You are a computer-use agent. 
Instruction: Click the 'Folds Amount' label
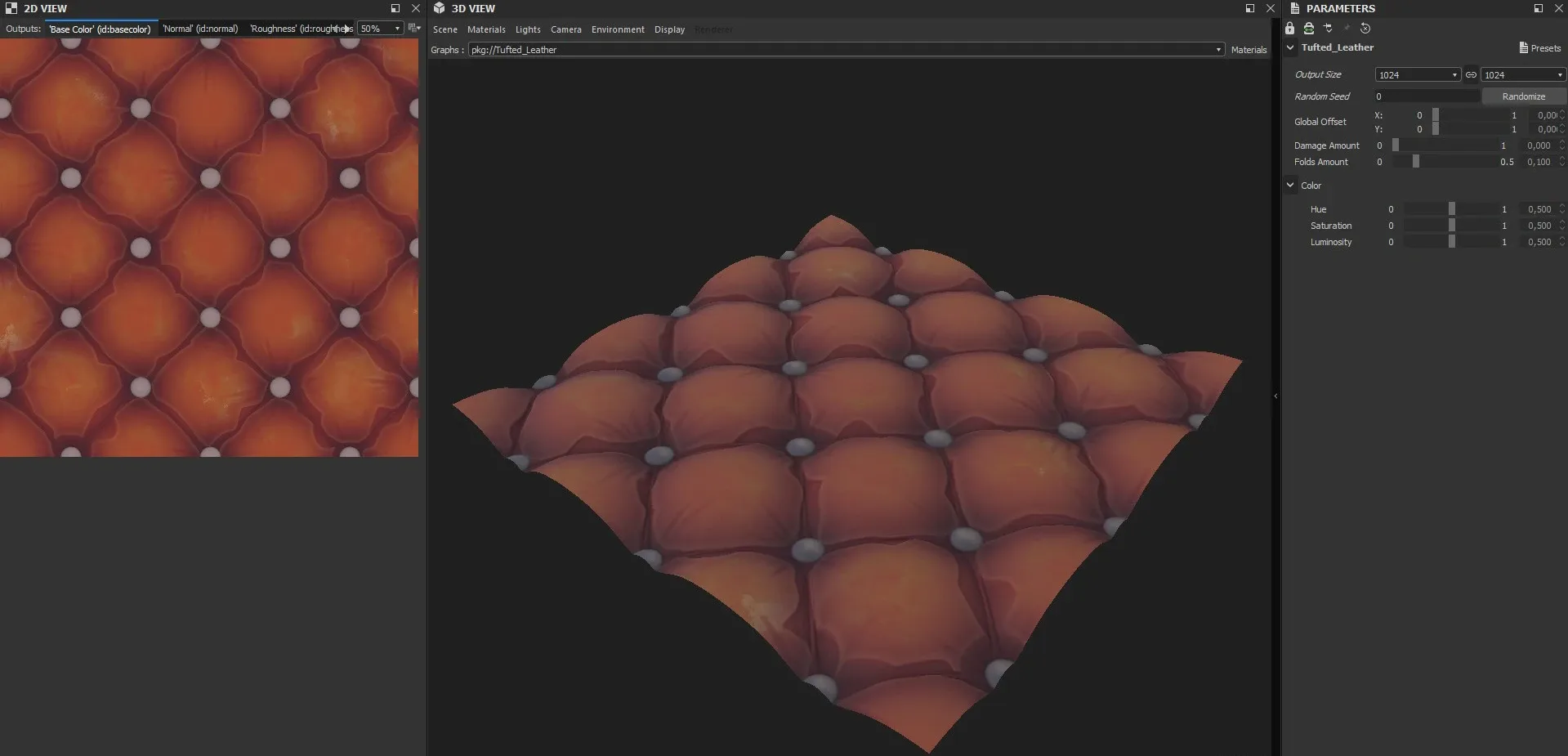(1320, 162)
